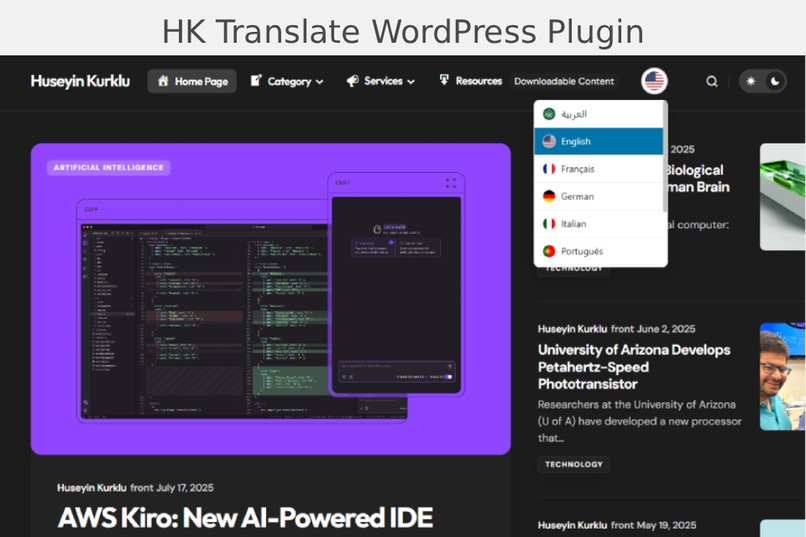
Task: Click Technology tag under Arizona article
Action: pos(574,465)
